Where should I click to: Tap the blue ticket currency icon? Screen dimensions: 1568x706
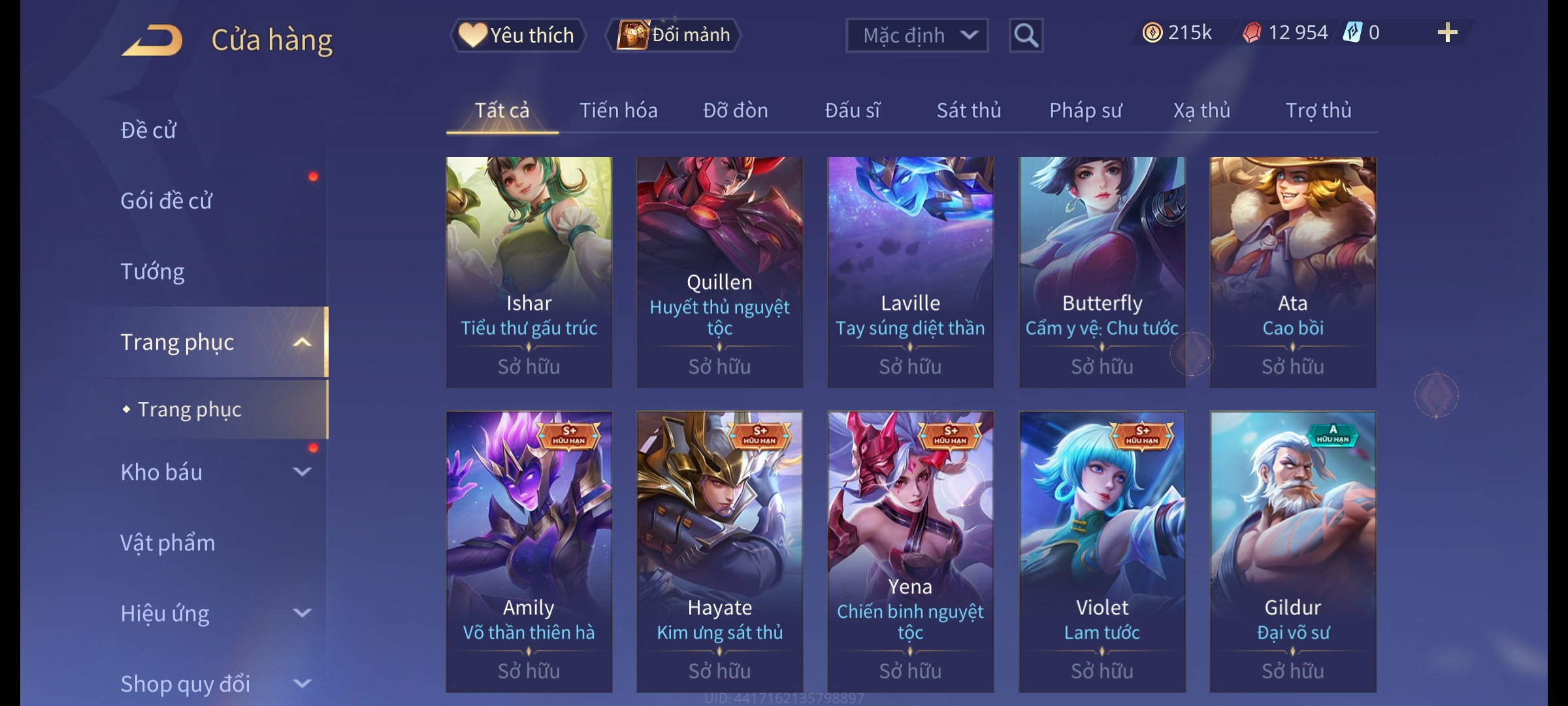(x=1352, y=33)
